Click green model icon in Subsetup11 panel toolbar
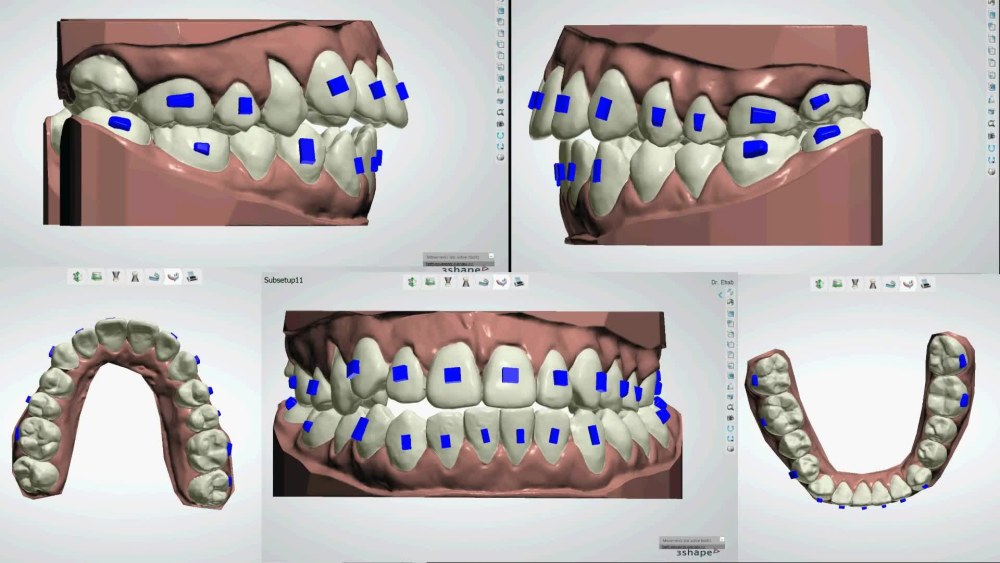The width and height of the screenshot is (1000, 563). point(430,282)
